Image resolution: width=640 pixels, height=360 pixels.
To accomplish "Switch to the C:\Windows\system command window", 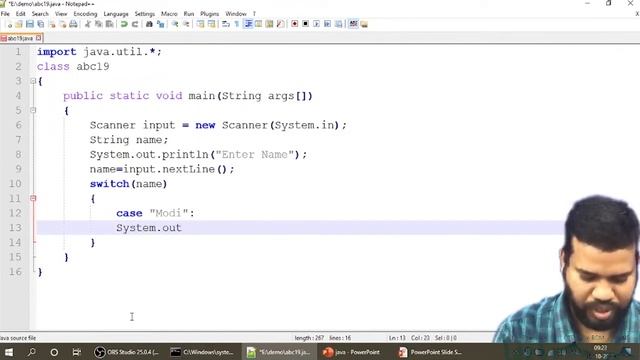I will click(202, 352).
